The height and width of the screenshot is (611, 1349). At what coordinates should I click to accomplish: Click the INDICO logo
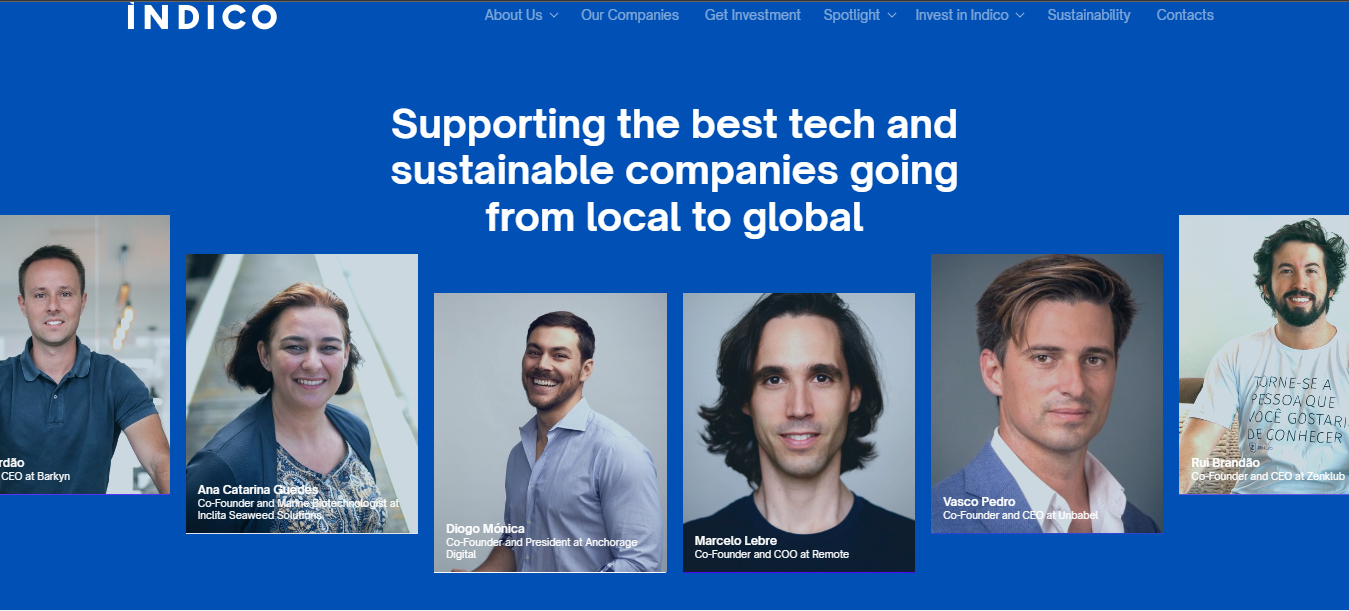(202, 17)
